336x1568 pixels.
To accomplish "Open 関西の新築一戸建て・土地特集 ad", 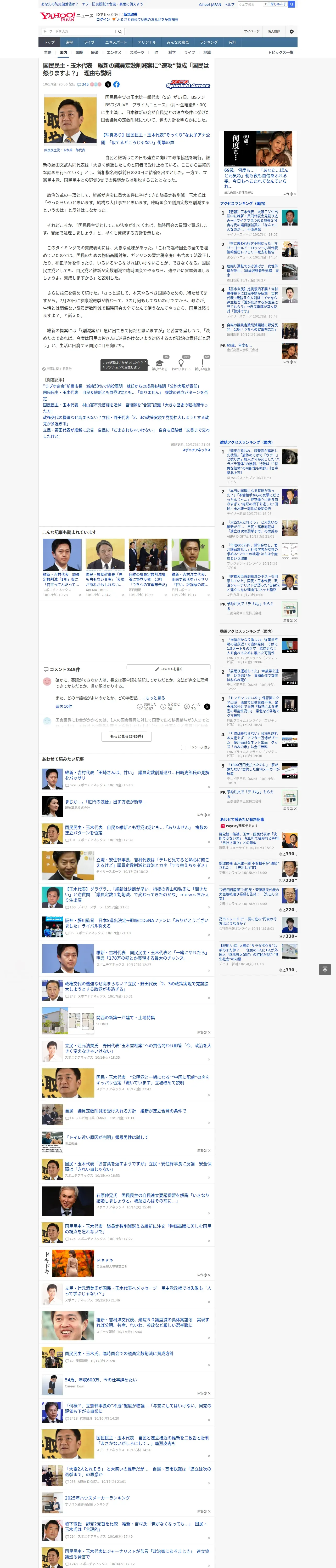I will (x=126, y=1018).
